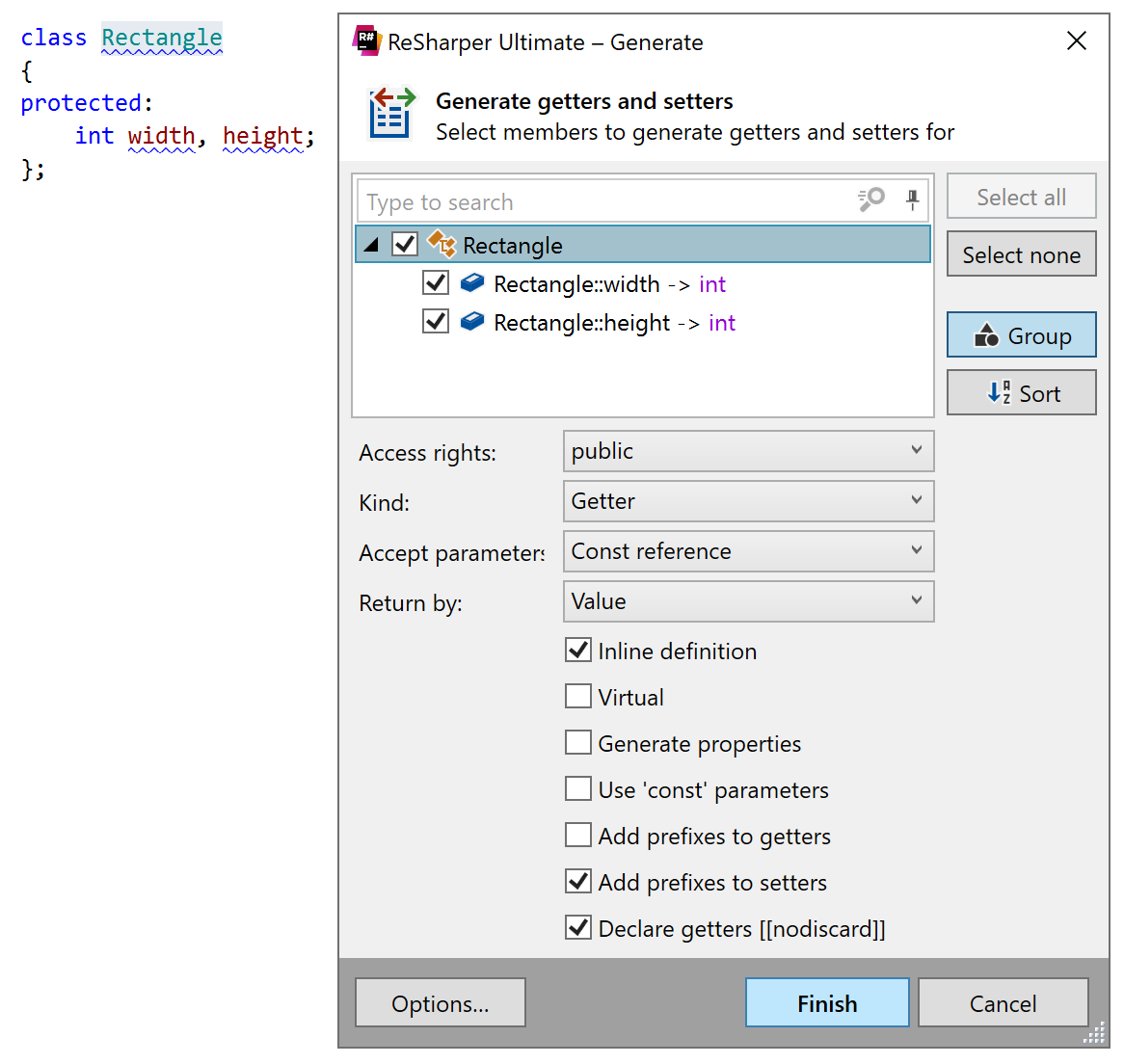Click the pin icon next to the search field
This screenshot has width=1124, height=1064.
pos(911,200)
